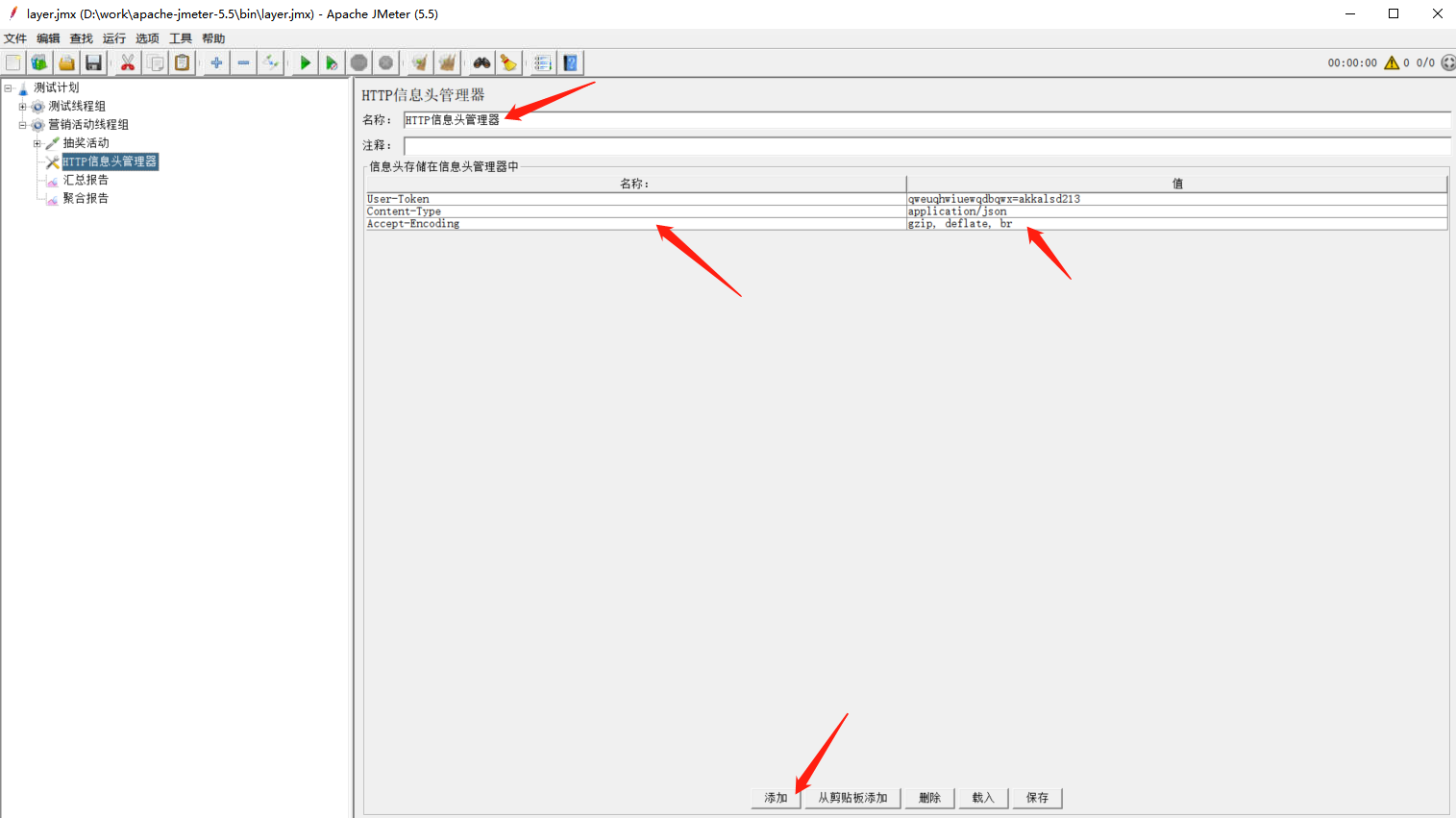The height and width of the screenshot is (818, 1456).
Task: Shut down test threads gracefully icon
Action: click(385, 62)
